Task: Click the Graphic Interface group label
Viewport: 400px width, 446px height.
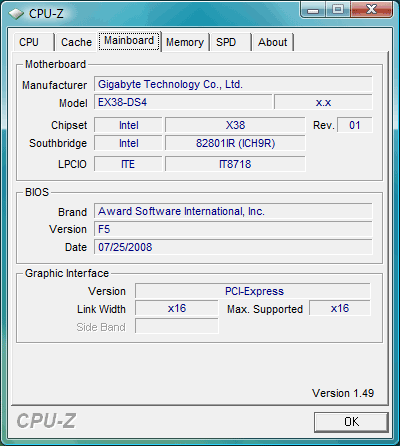Action: tap(67, 273)
